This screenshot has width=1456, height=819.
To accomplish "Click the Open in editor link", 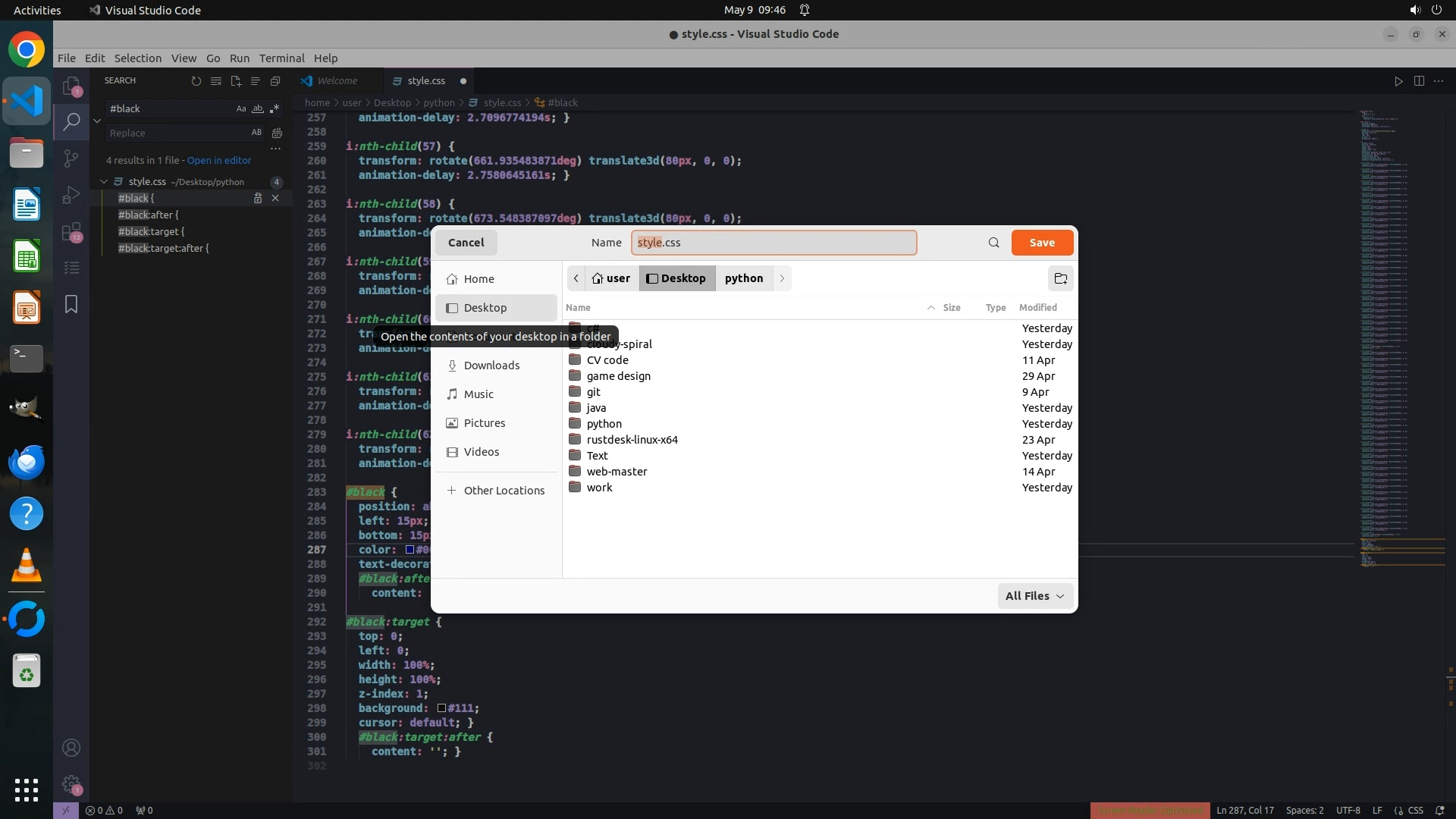I will click(x=218, y=161).
